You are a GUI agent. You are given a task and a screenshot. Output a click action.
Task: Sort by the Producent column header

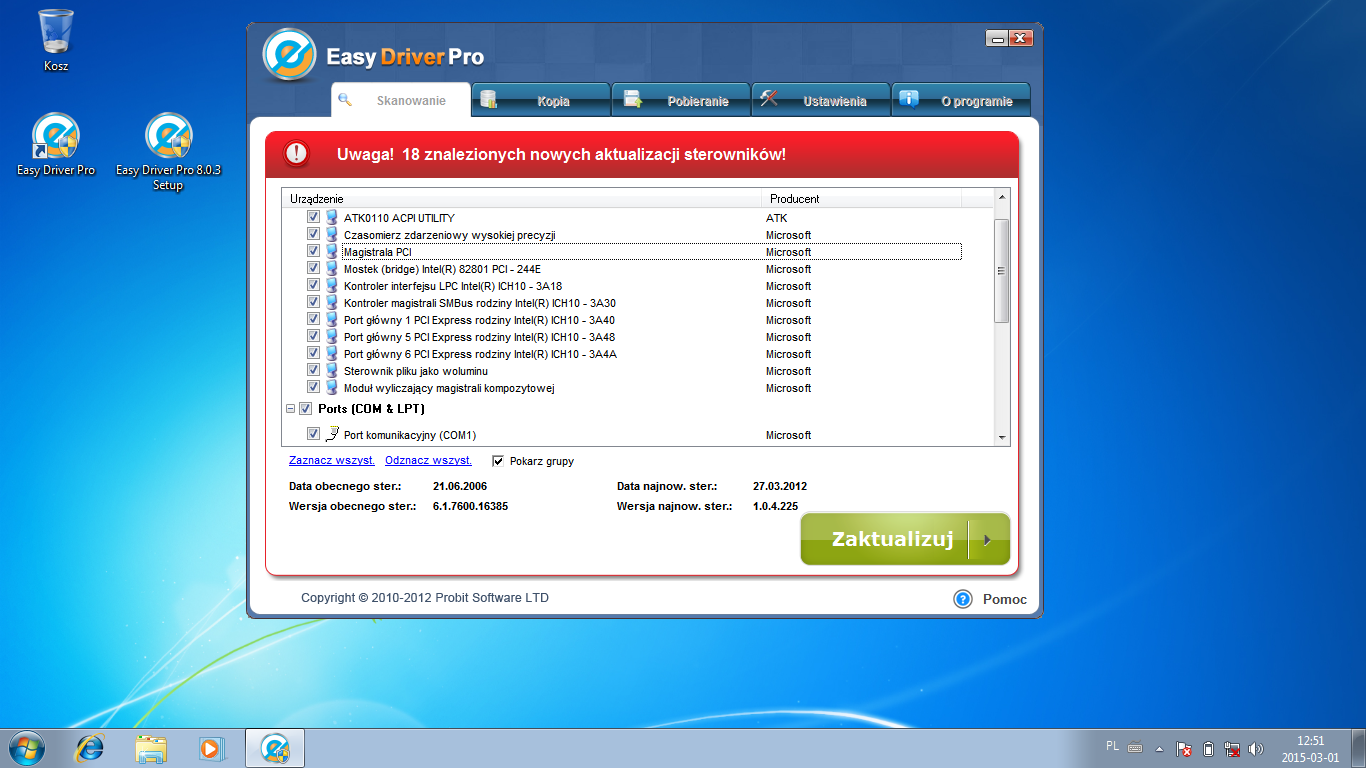pyautogui.click(x=863, y=199)
